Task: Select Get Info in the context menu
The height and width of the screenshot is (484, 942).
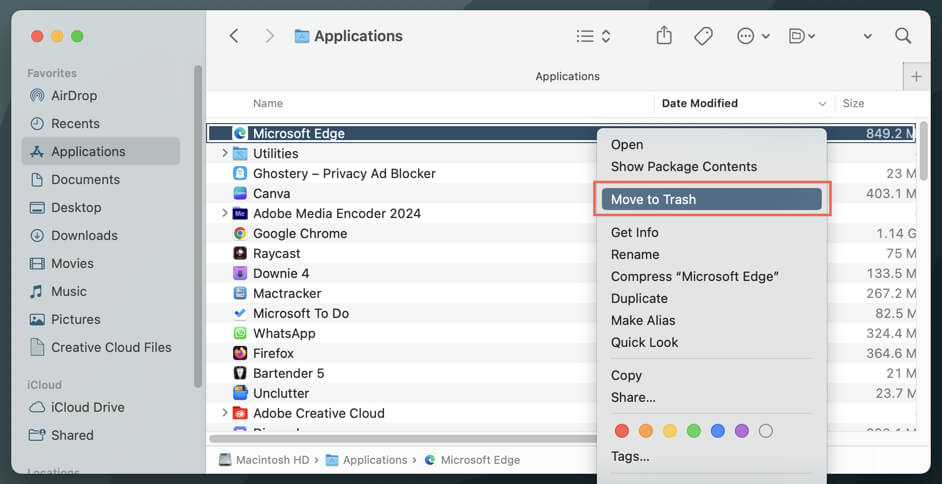Action: pos(634,232)
